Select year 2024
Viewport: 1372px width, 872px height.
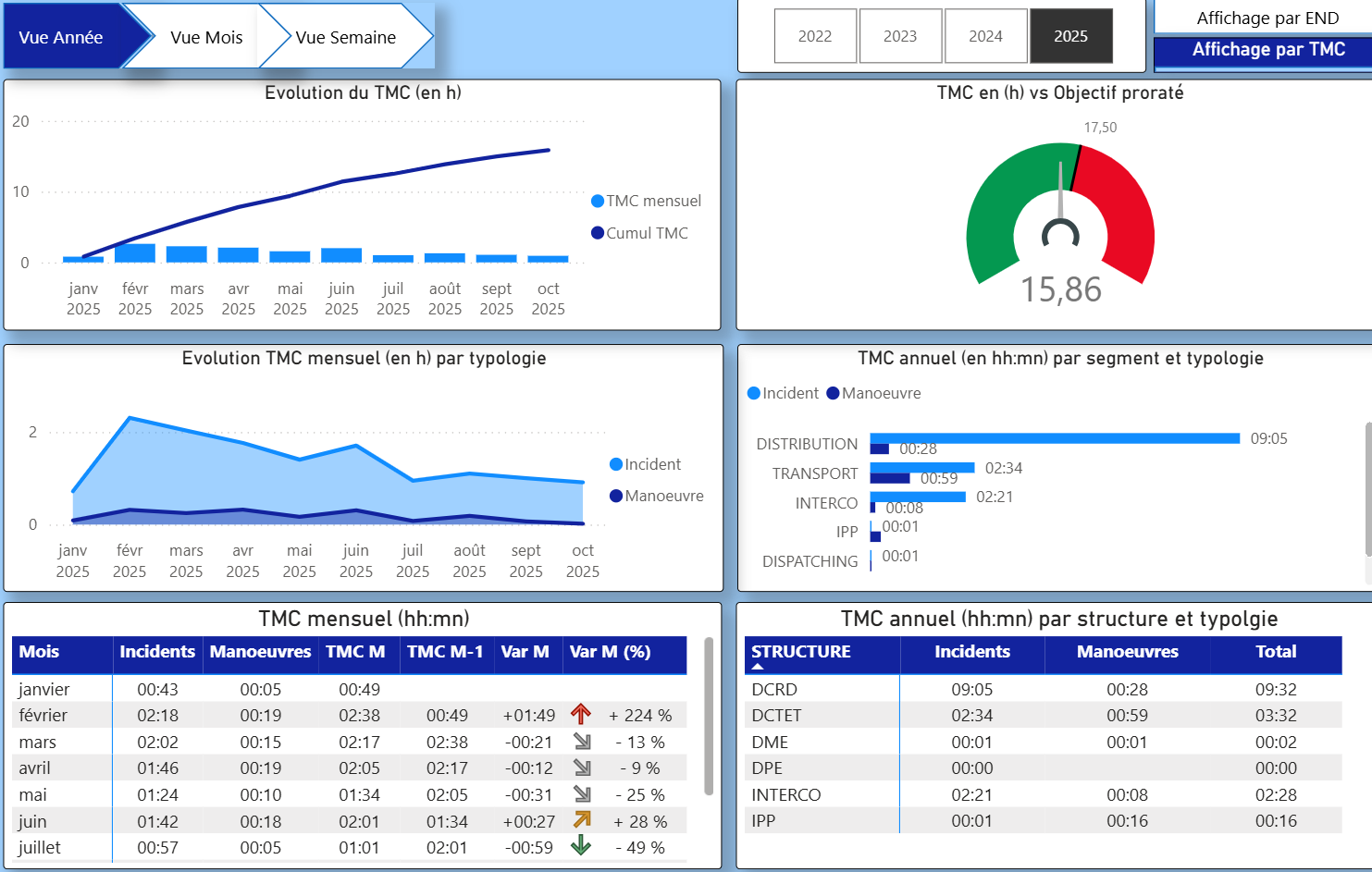click(985, 35)
